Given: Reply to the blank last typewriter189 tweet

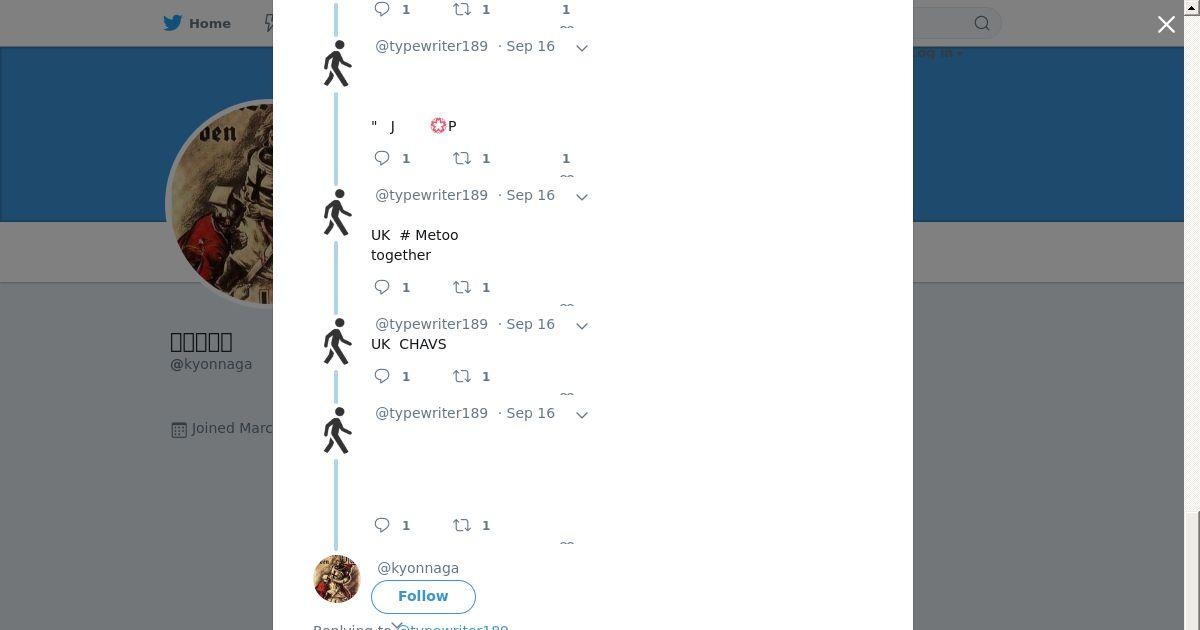Looking at the screenshot, I should click(x=382, y=525).
